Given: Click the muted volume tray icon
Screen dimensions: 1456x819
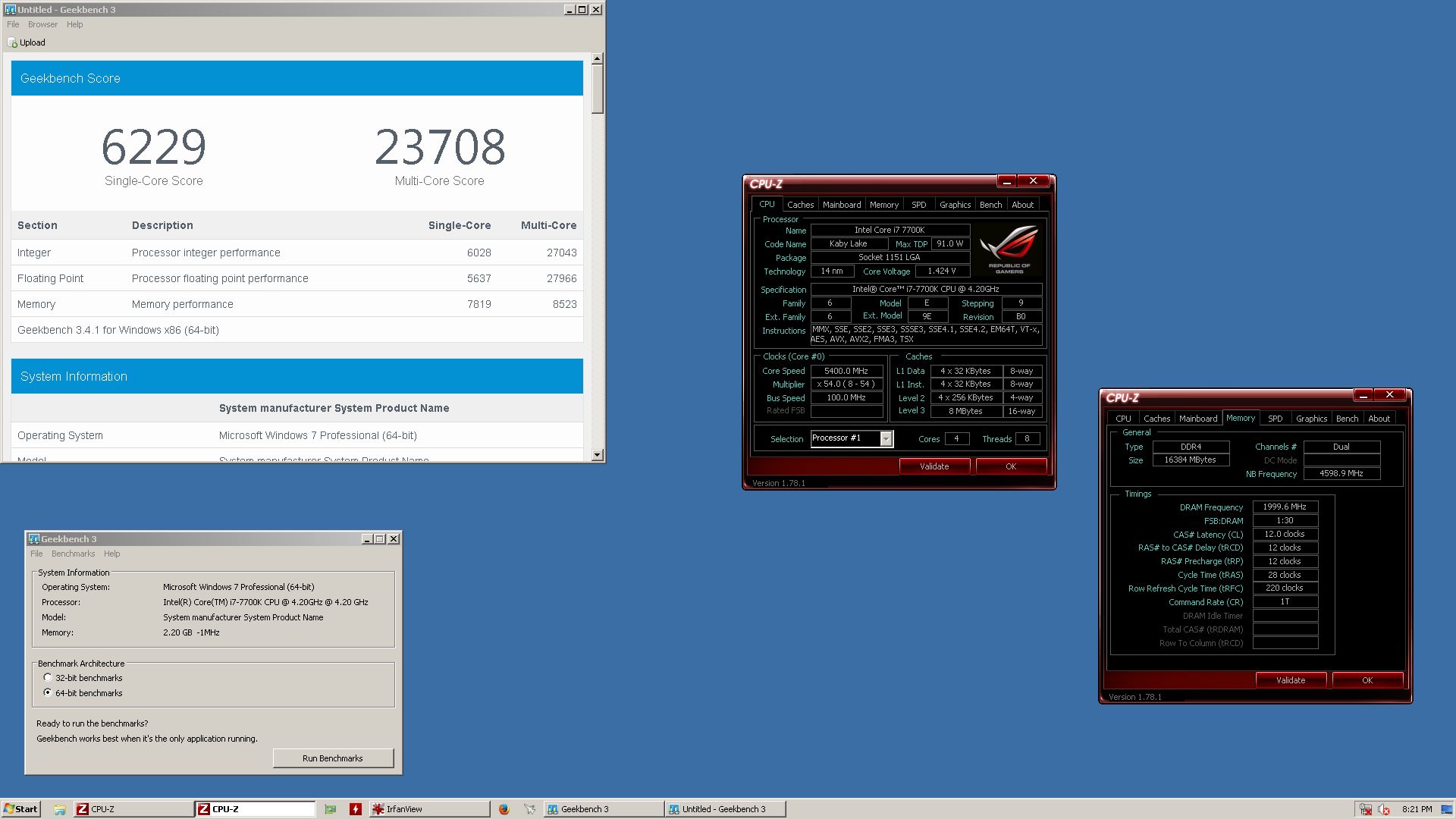Looking at the screenshot, I should tap(1384, 809).
